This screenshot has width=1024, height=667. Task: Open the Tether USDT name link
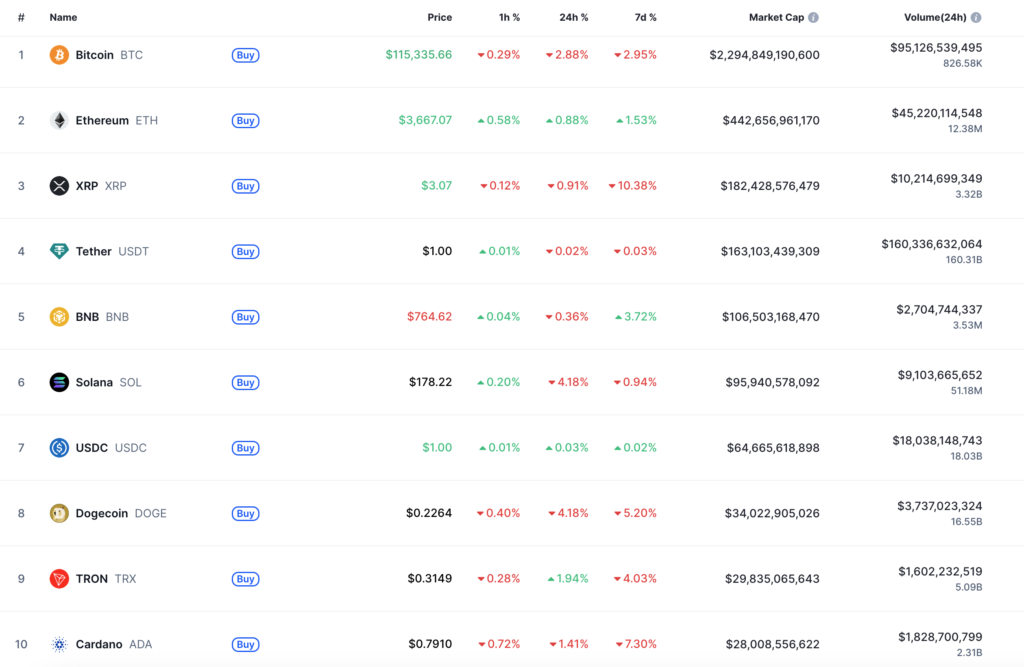pyautogui.click(x=112, y=251)
